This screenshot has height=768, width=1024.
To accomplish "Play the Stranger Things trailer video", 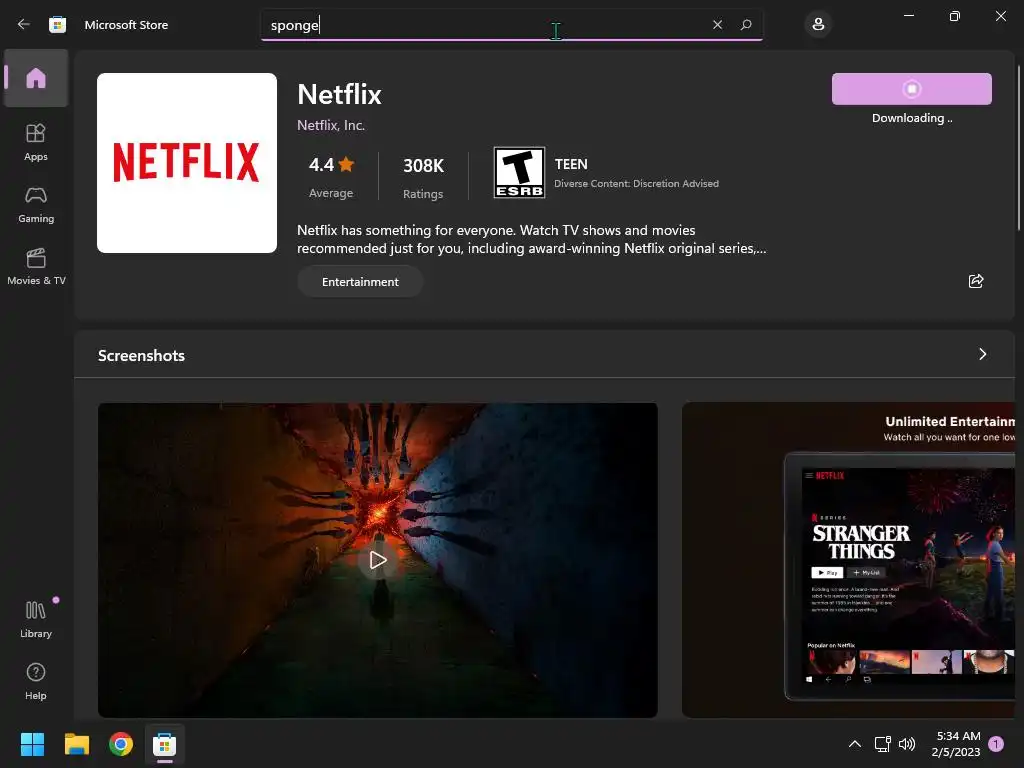I will coord(377,560).
